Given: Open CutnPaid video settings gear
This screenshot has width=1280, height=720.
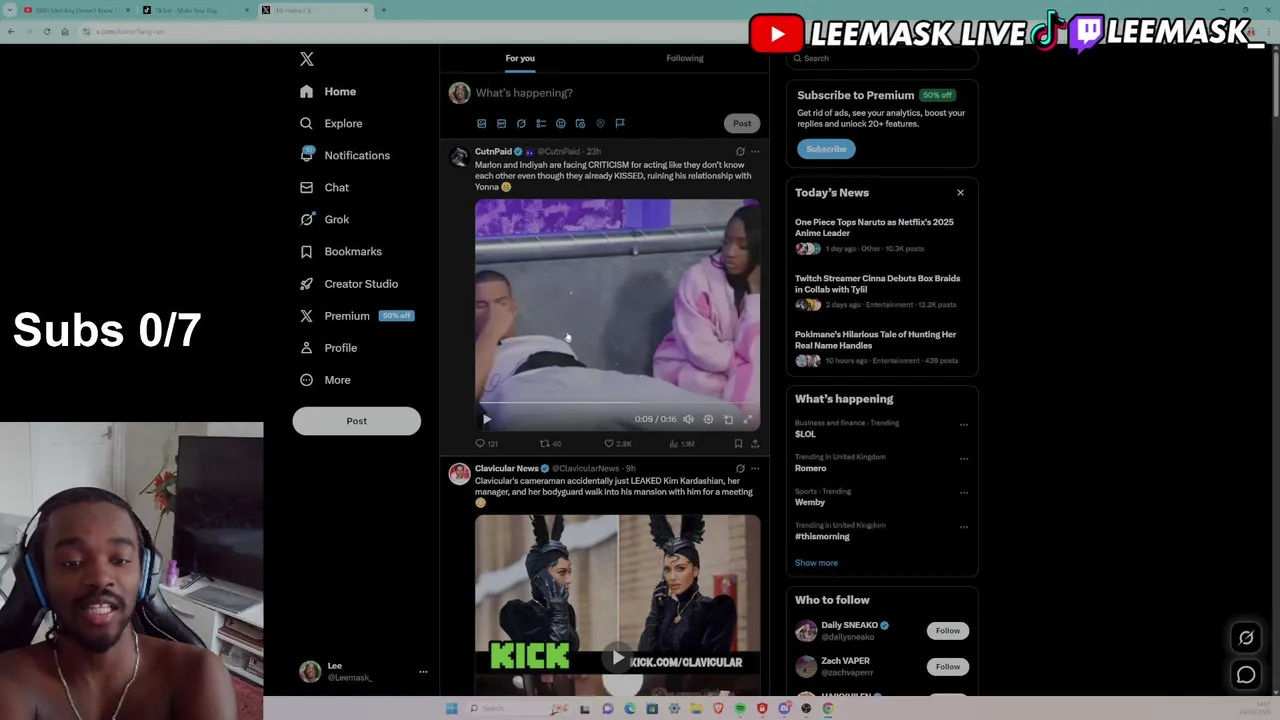Looking at the screenshot, I should pyautogui.click(x=708, y=419).
